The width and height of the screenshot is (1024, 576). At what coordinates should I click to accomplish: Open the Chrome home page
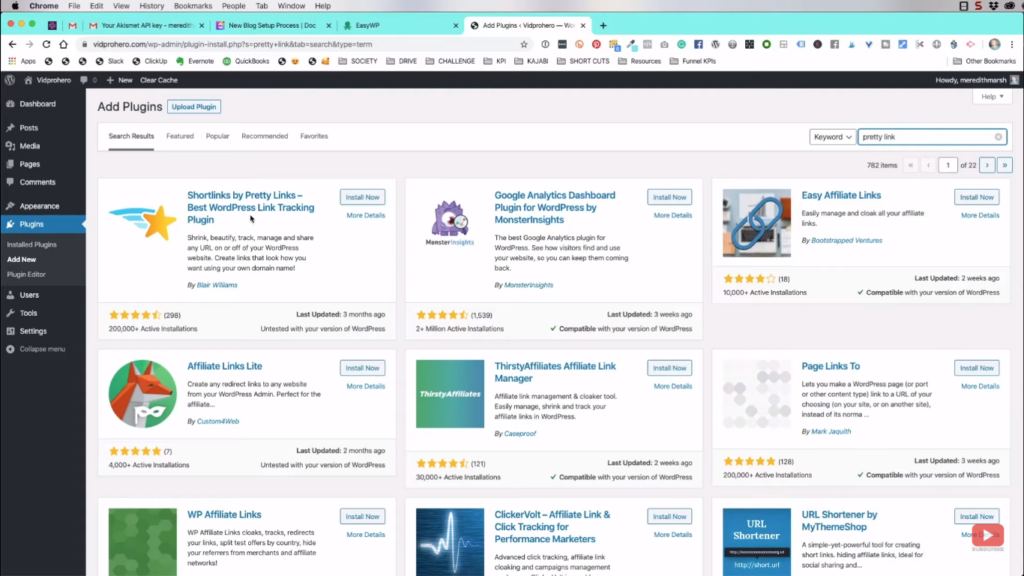pos(63,44)
